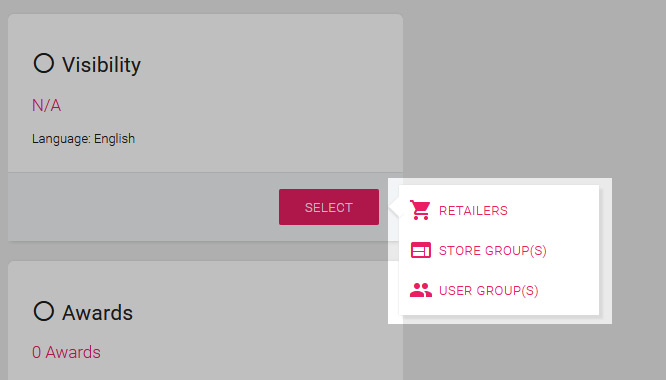Click the circle status icon beside Visibility
This screenshot has height=380, width=666.
click(x=44, y=63)
